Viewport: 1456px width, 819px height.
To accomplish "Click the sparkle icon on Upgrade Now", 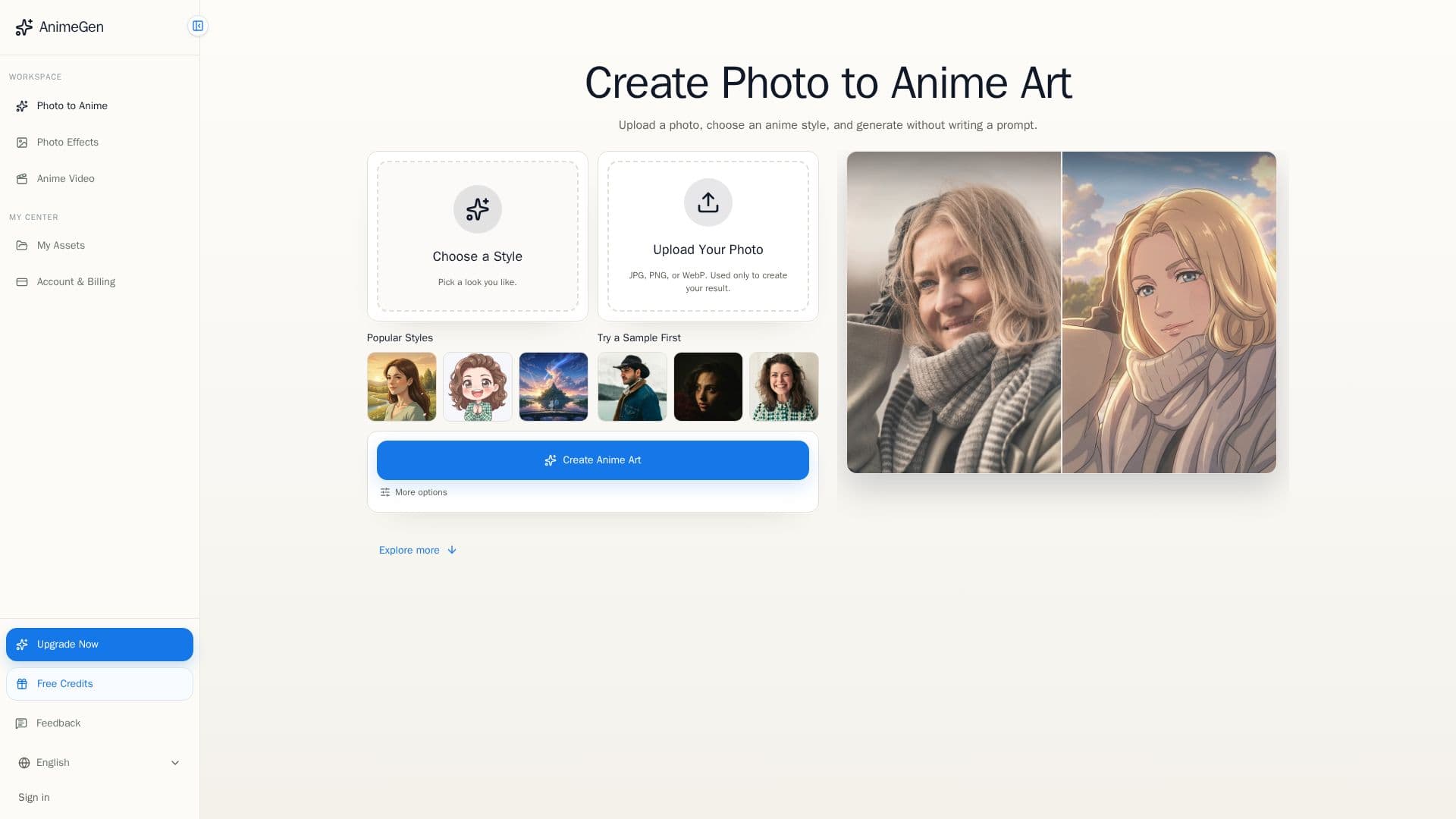I will click(x=22, y=645).
